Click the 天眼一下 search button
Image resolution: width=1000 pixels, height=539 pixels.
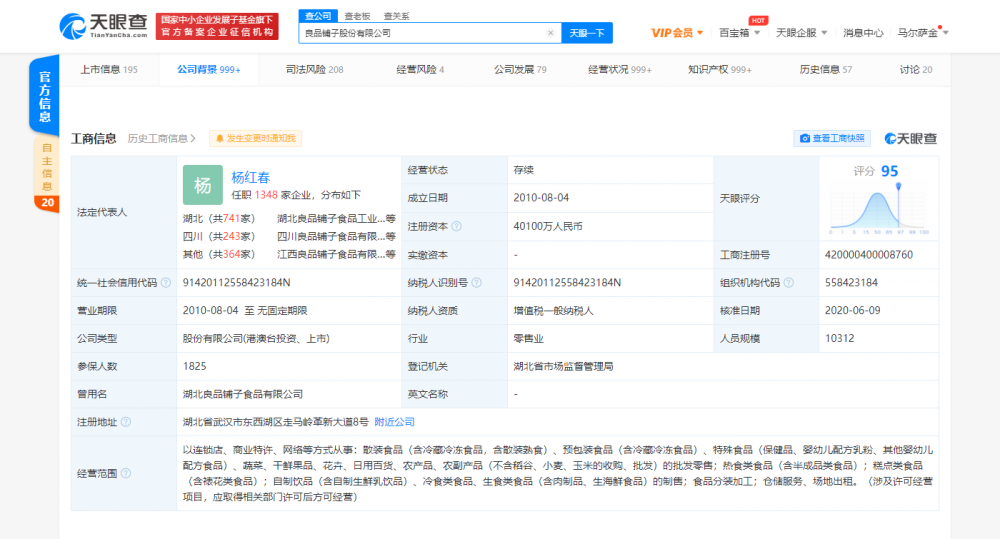(587, 33)
